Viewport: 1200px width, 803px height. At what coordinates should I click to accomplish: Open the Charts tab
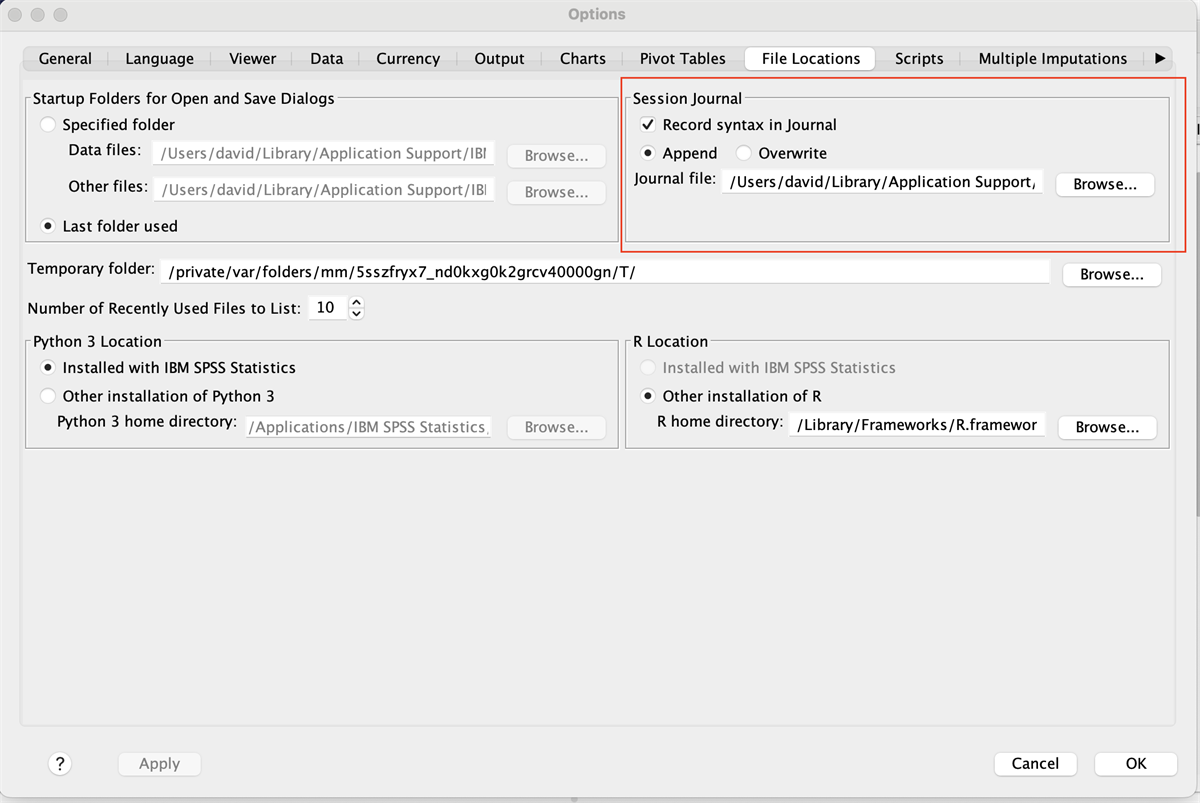click(x=582, y=59)
